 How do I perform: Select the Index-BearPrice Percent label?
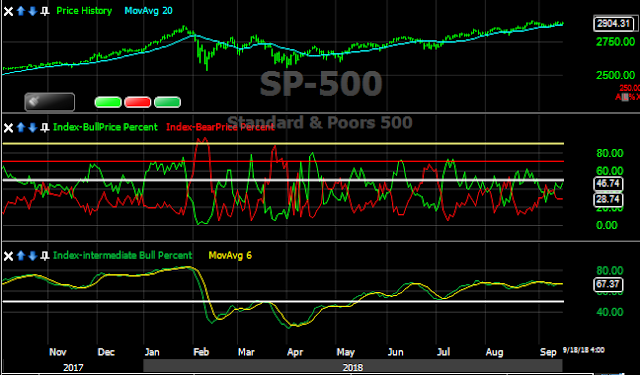pyautogui.click(x=220, y=127)
